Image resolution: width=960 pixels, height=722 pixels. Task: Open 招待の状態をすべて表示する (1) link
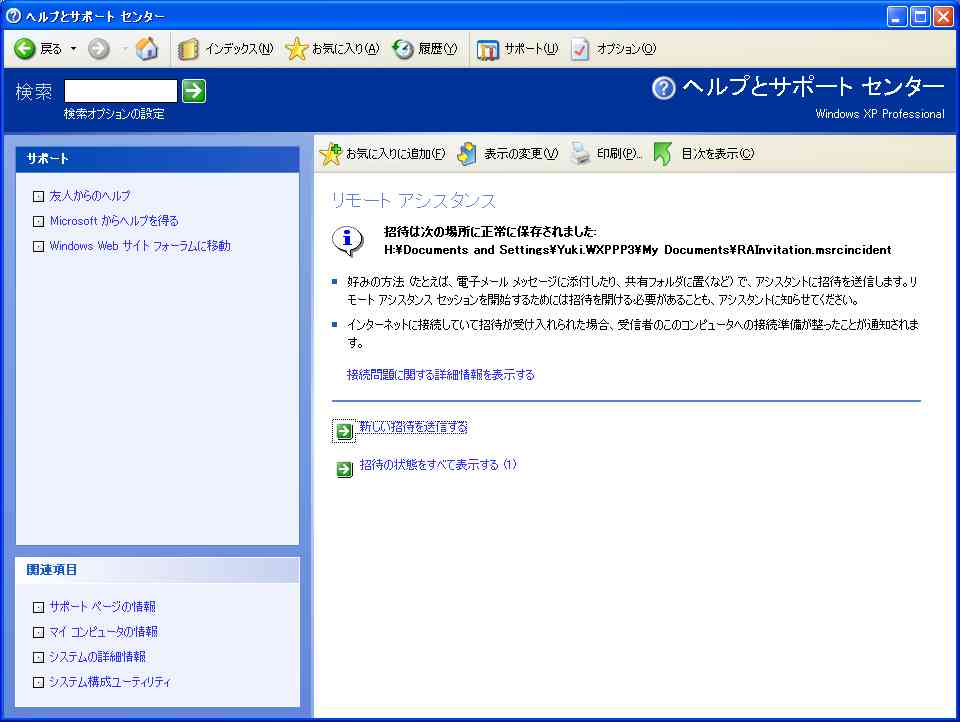pos(438,465)
